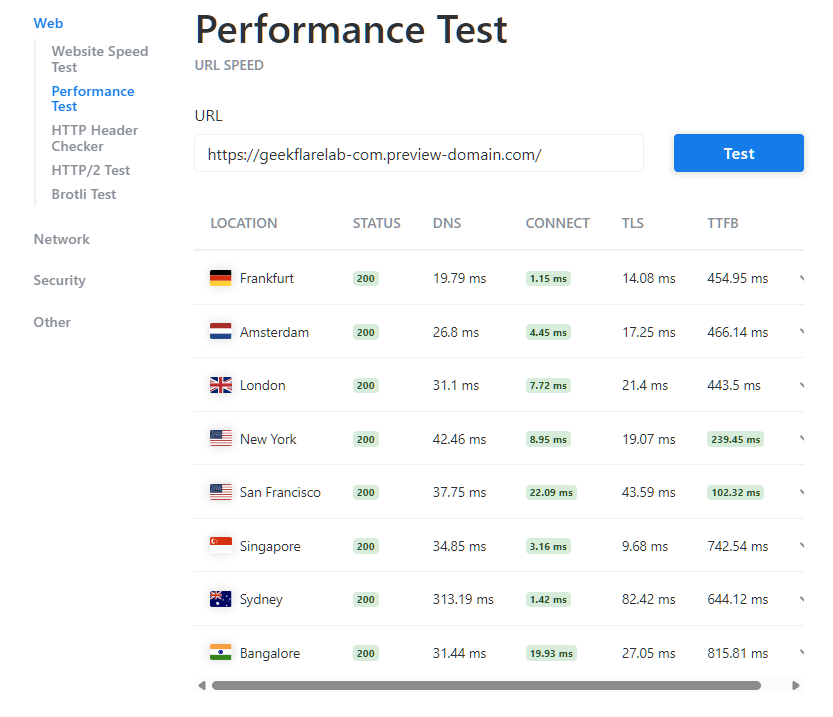Click the Netherlands flag next to Amsterdam

(x=222, y=331)
